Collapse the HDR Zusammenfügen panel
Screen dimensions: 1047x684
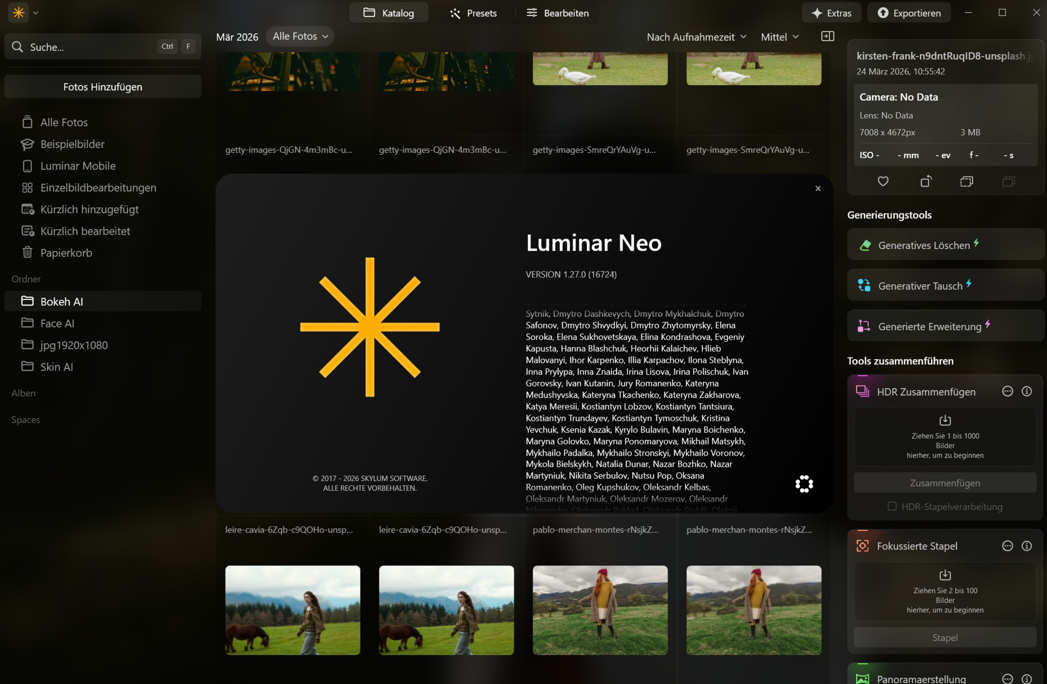[1008, 391]
